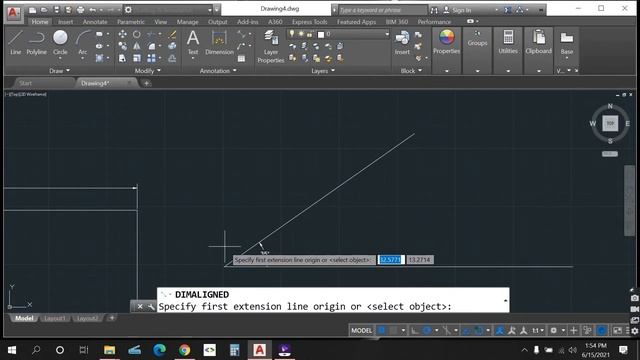Viewport: 640px width, 360px height.
Task: Open the workspace selector dropdown
Action: [x=210, y=10]
